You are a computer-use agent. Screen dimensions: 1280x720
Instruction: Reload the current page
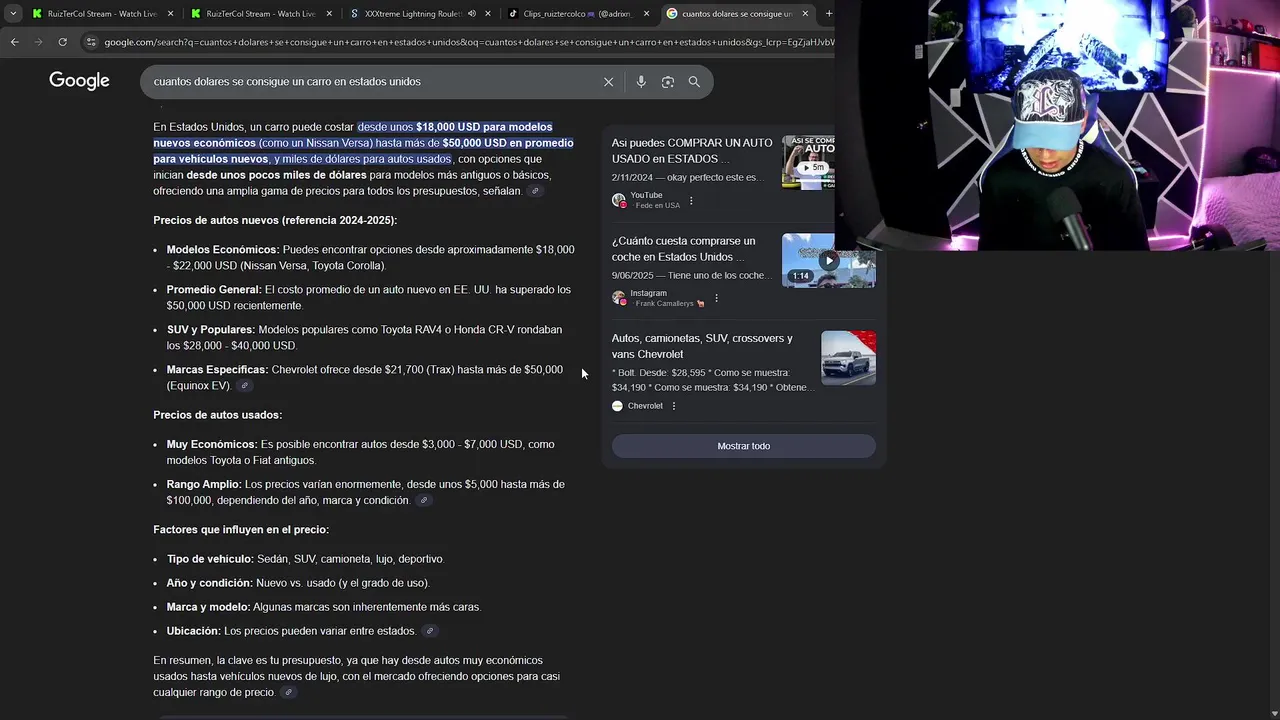62,42
